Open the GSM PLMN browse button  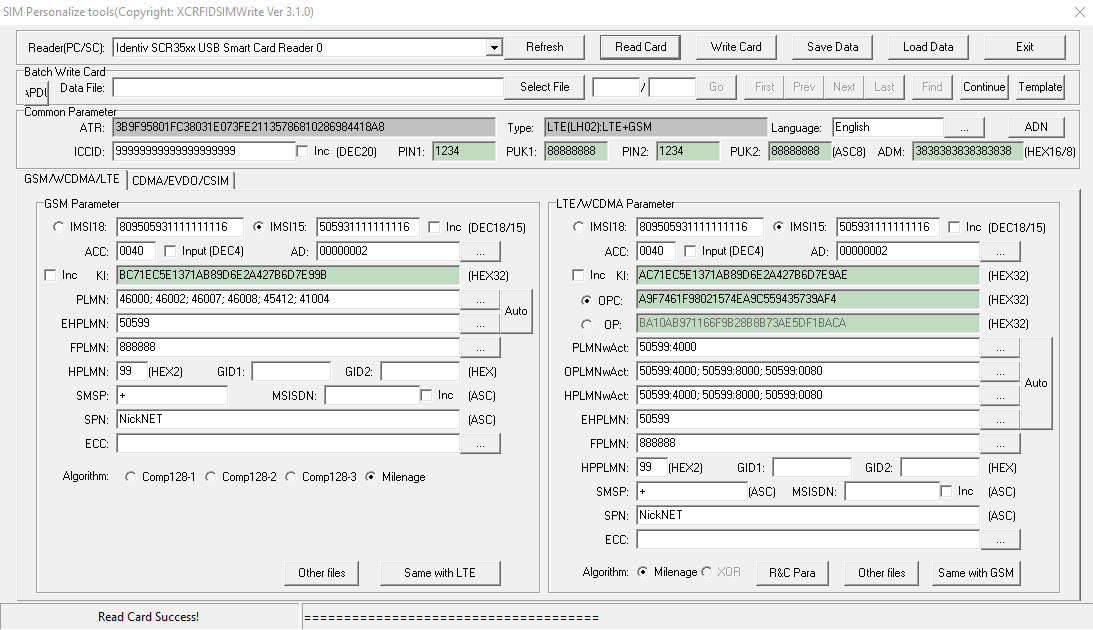coord(480,300)
